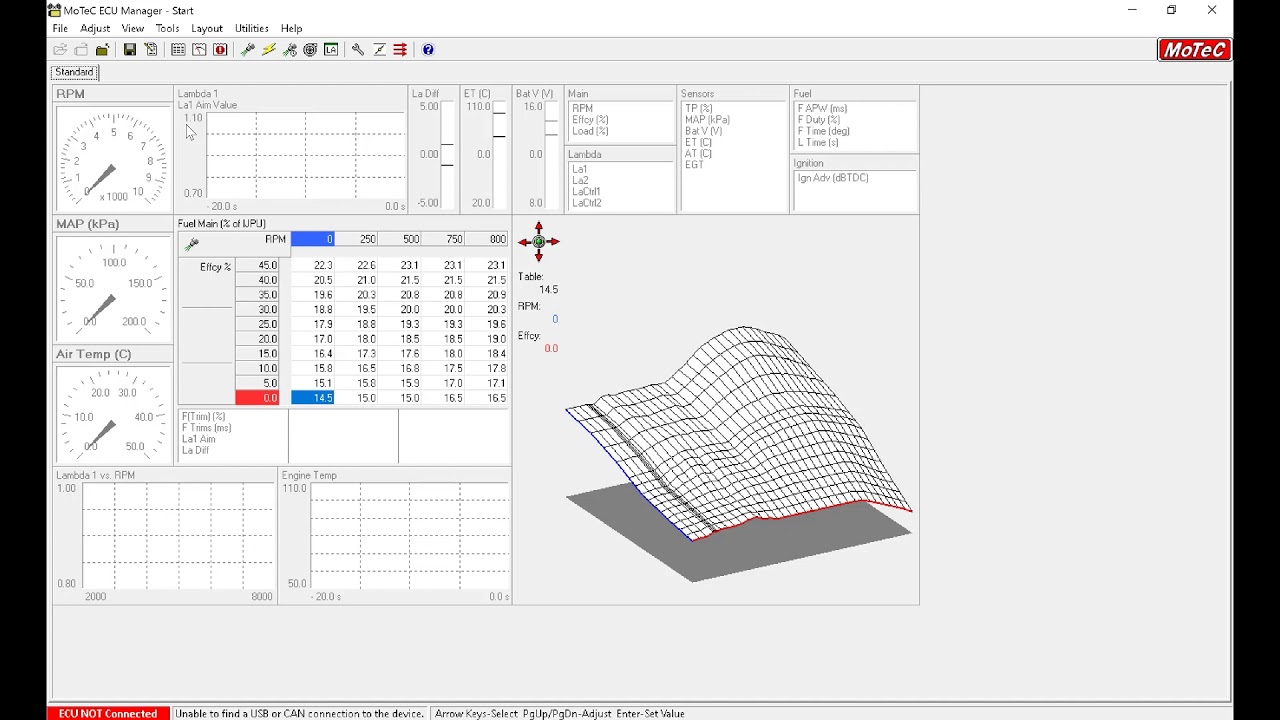1280x720 pixels.
Task: Click 'F Duty (%)' in the Fuel list
Action: [819, 120]
